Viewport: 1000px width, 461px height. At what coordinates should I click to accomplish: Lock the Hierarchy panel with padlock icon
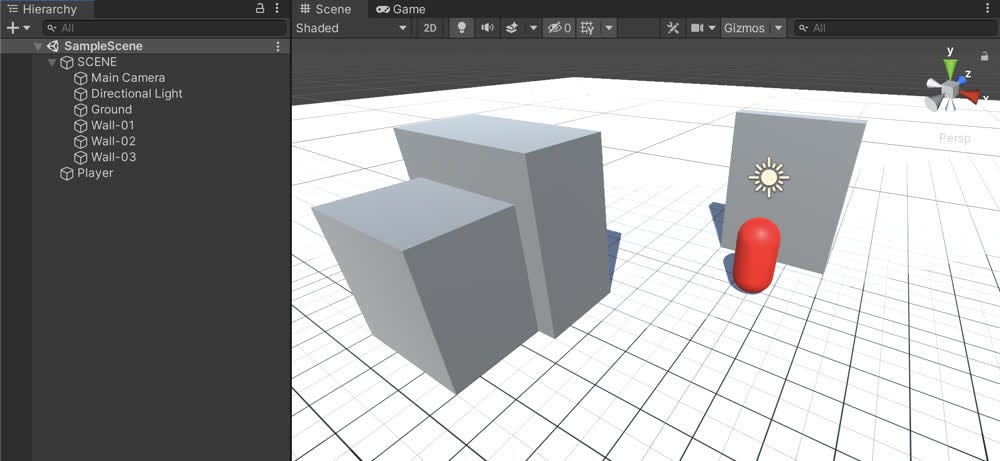[260, 8]
